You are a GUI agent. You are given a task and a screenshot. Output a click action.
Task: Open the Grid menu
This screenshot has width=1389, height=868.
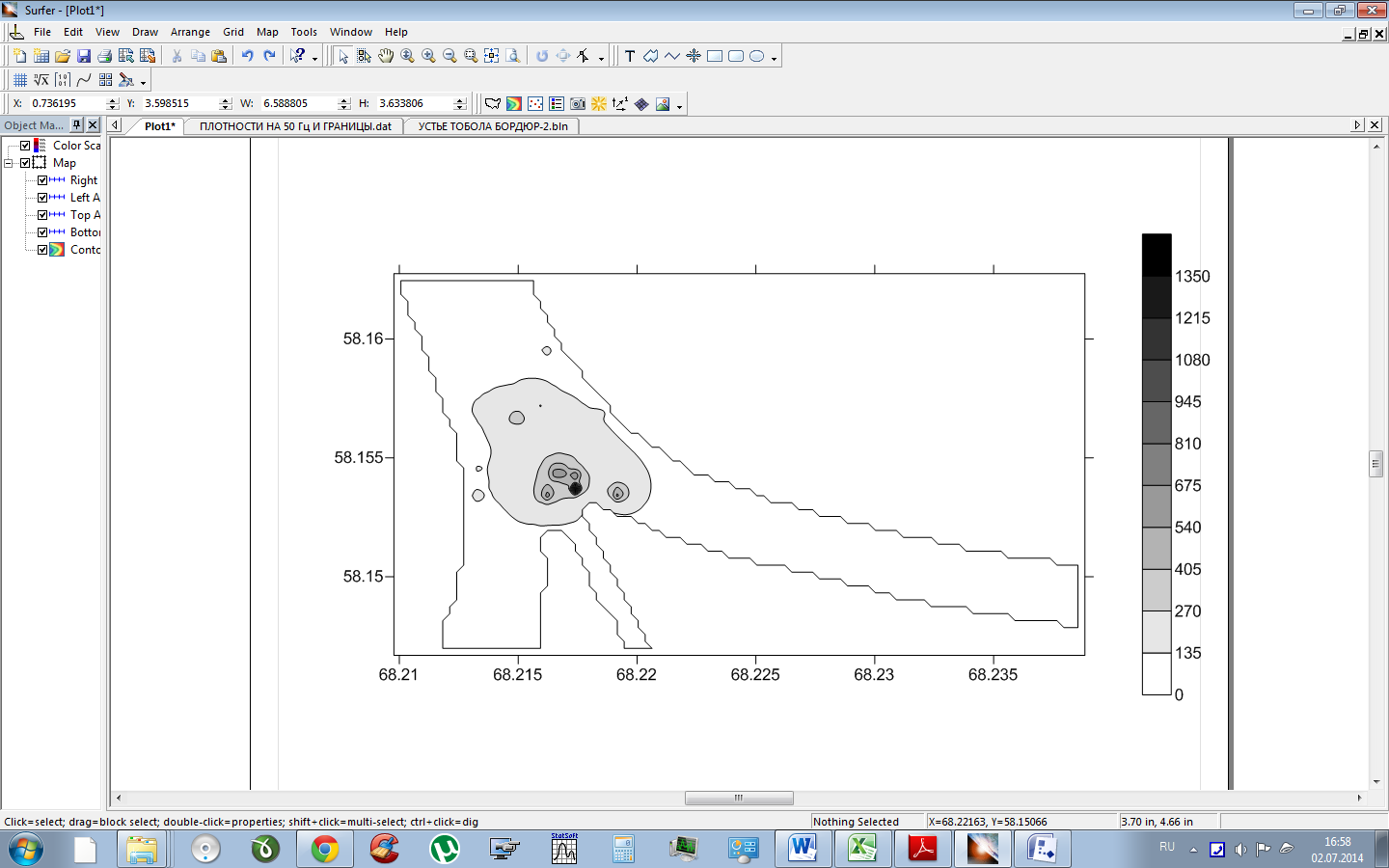[233, 32]
